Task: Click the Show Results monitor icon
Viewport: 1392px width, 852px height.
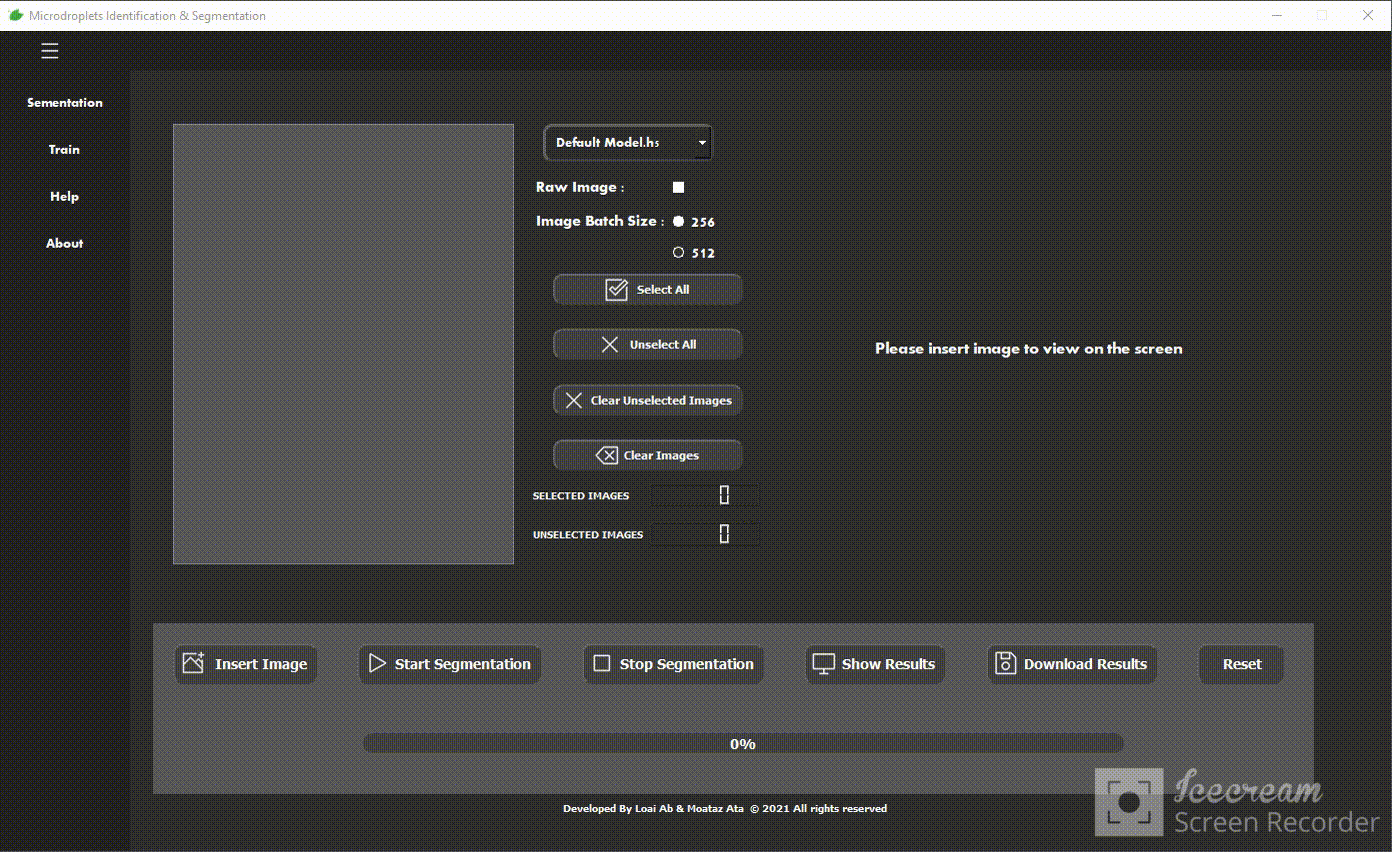Action: (x=823, y=664)
